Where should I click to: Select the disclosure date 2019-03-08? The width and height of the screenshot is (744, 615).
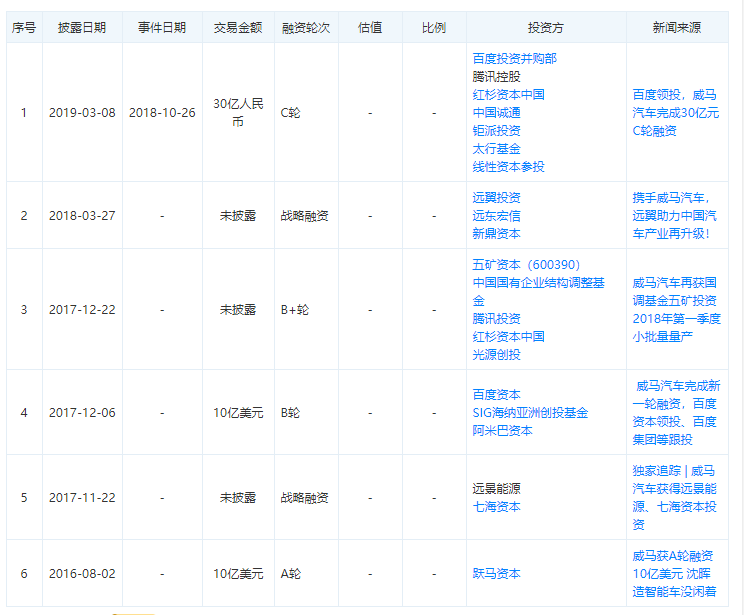pyautogui.click(x=82, y=112)
